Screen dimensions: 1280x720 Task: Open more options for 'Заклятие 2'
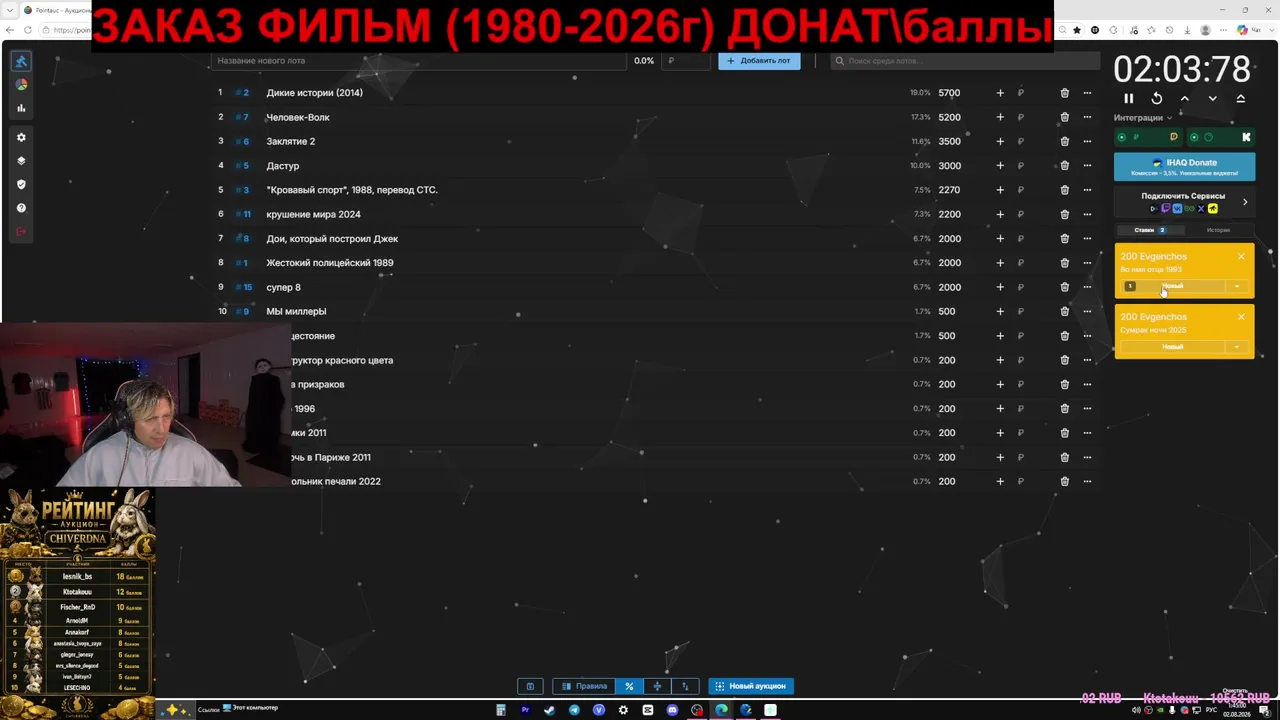1087,141
